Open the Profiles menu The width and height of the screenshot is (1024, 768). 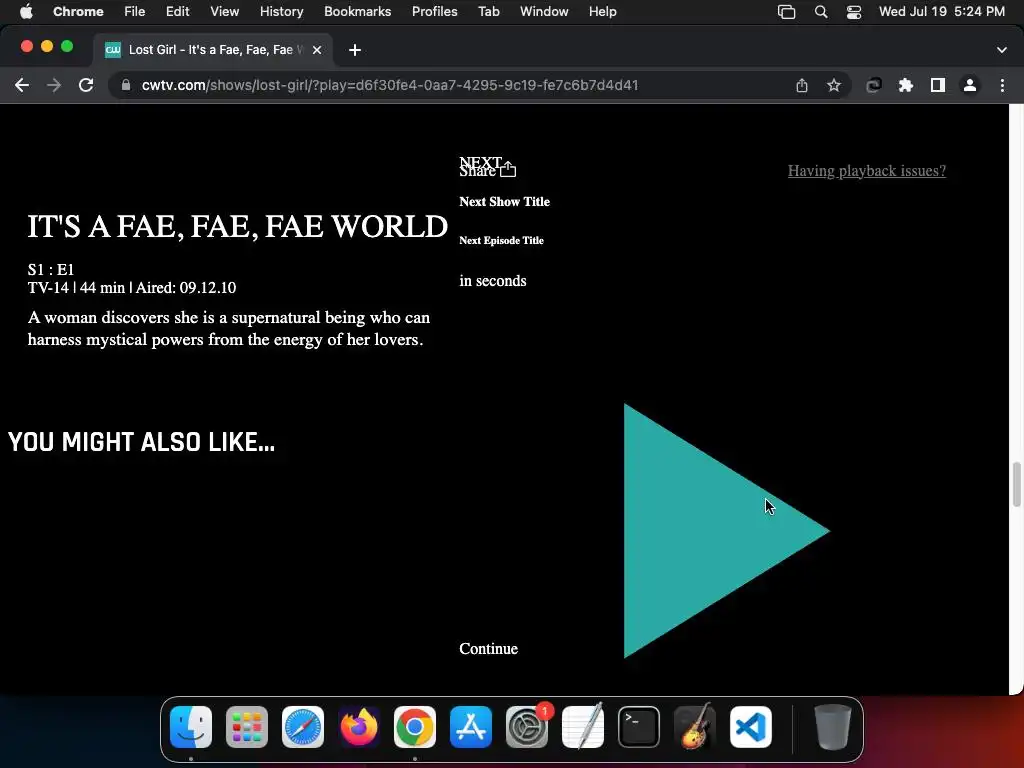434,11
